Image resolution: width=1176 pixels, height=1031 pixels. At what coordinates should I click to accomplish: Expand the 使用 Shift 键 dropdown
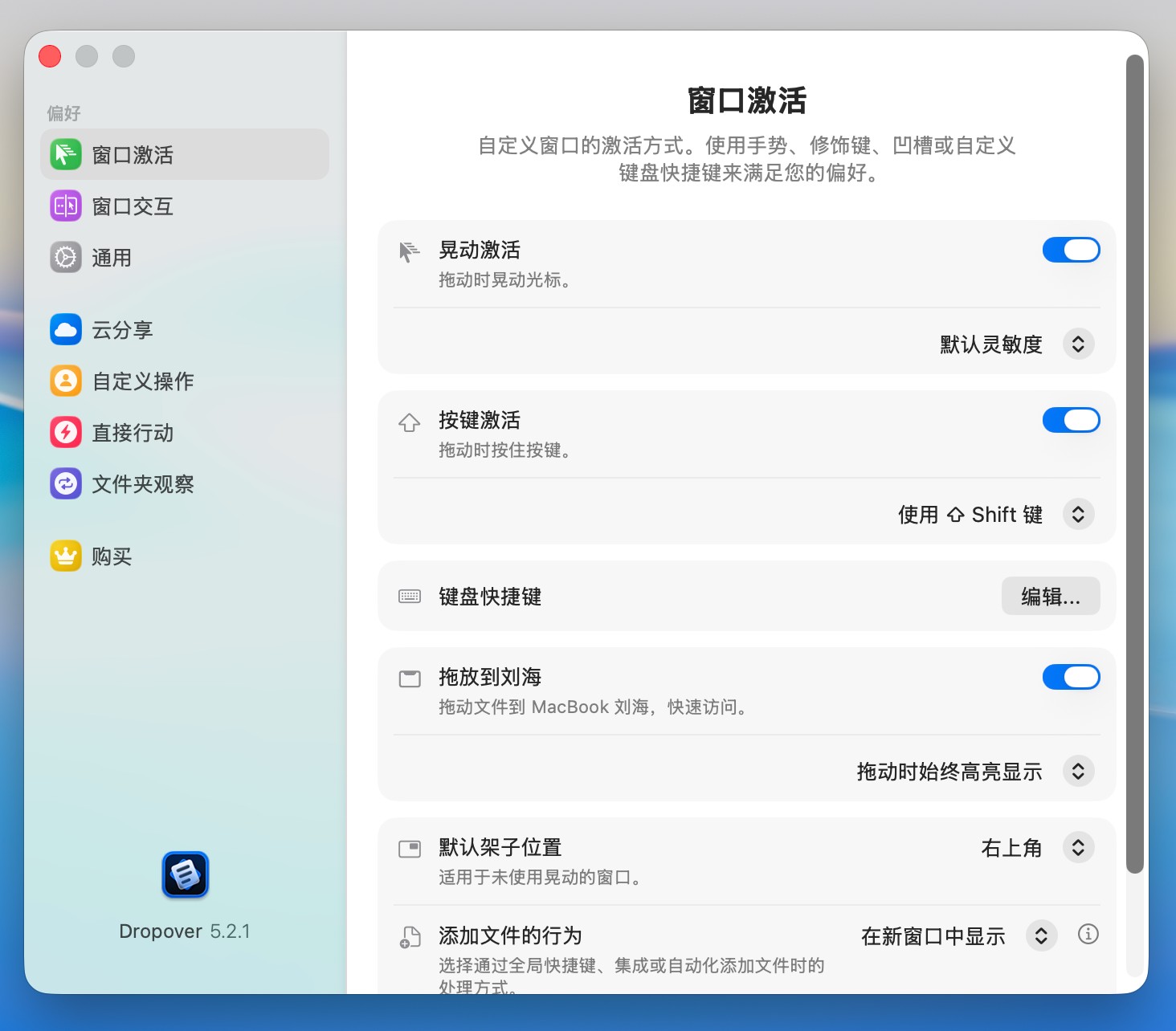[1078, 515]
